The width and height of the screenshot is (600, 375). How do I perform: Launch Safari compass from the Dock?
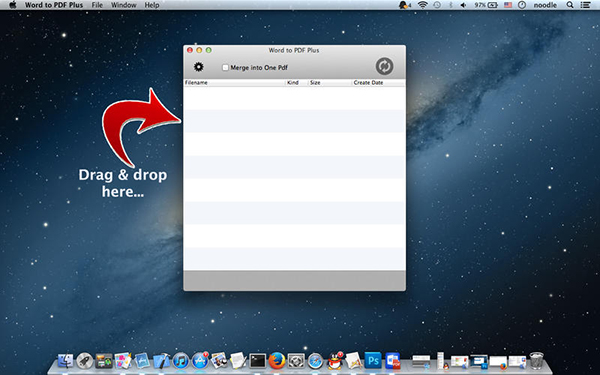click(x=315, y=360)
